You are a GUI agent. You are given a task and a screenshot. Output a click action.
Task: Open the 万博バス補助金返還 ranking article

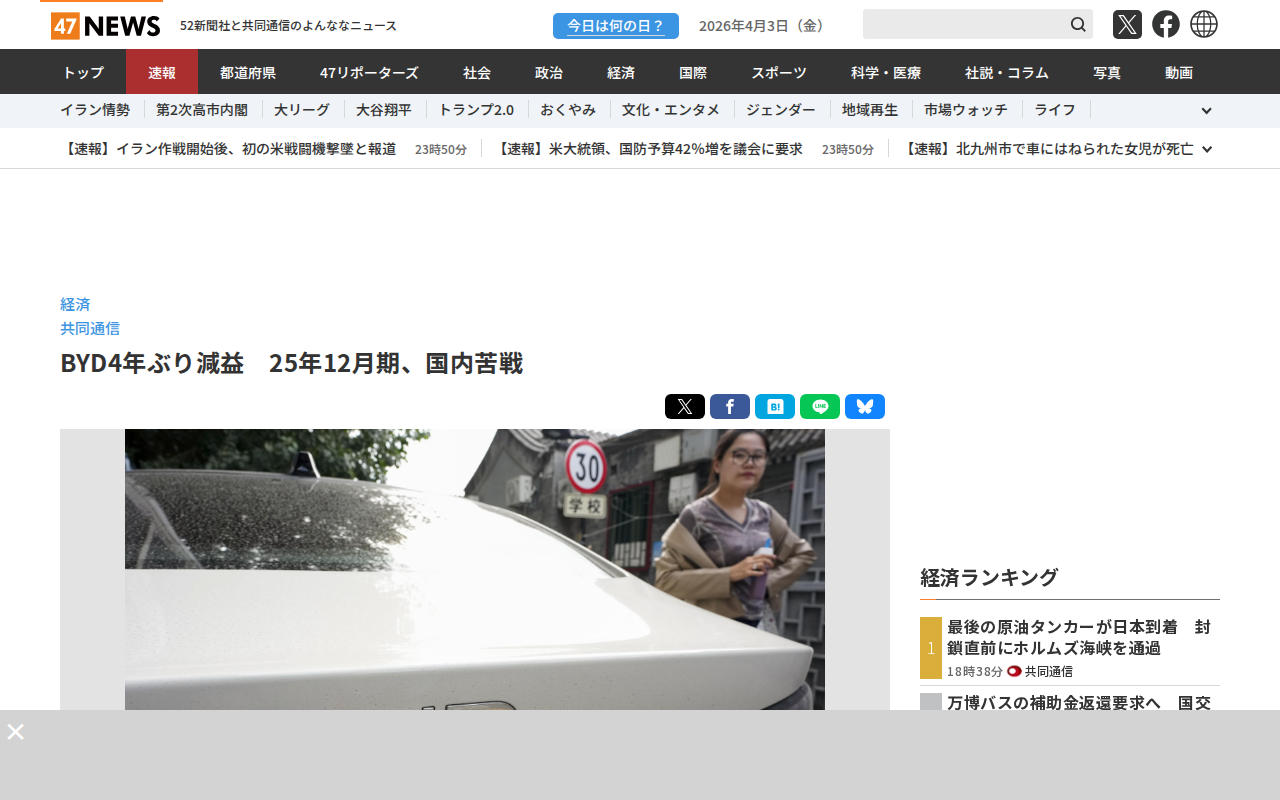pos(1079,702)
